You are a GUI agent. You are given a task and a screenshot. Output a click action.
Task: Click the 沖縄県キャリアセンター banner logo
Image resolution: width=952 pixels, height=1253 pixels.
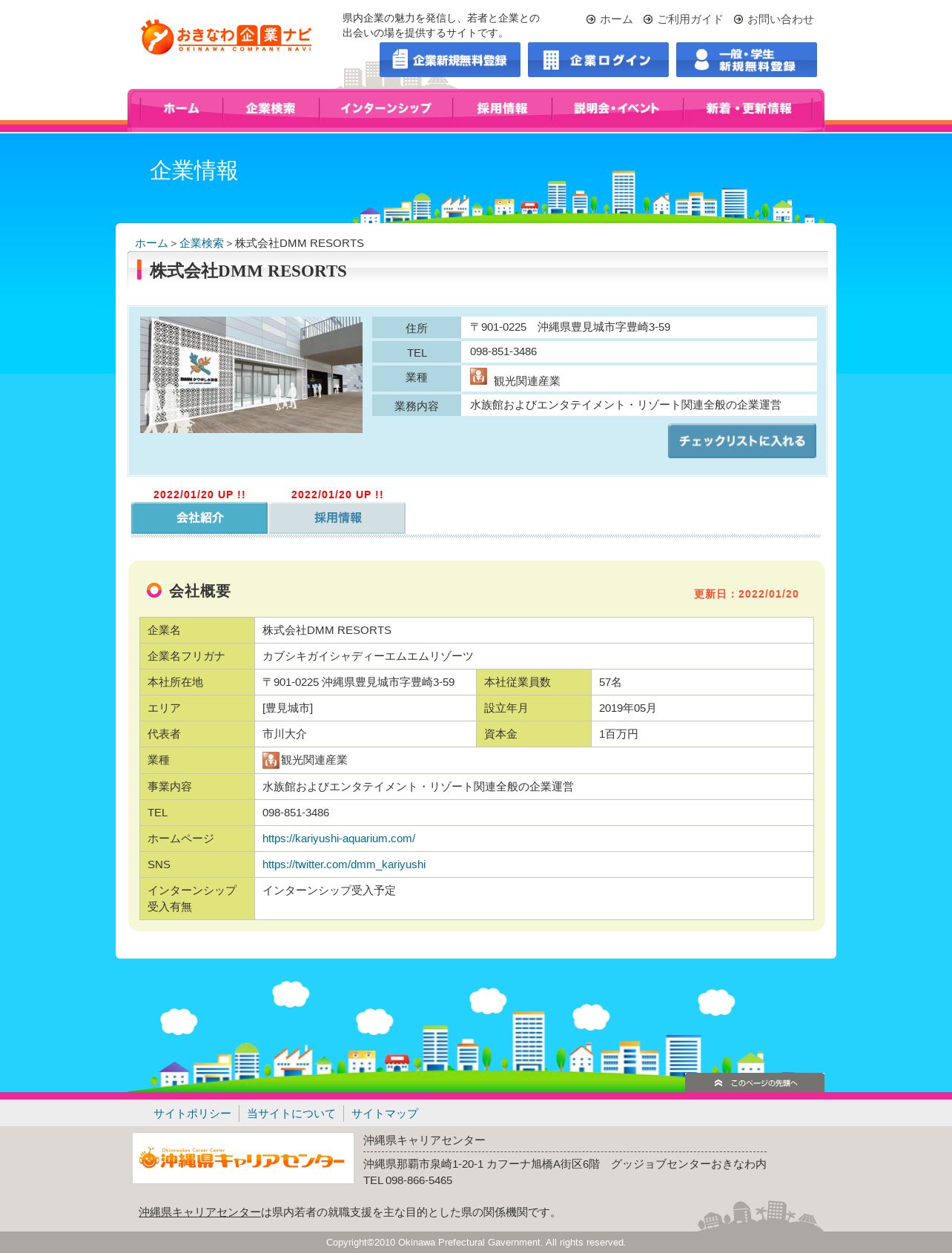pos(243,1158)
